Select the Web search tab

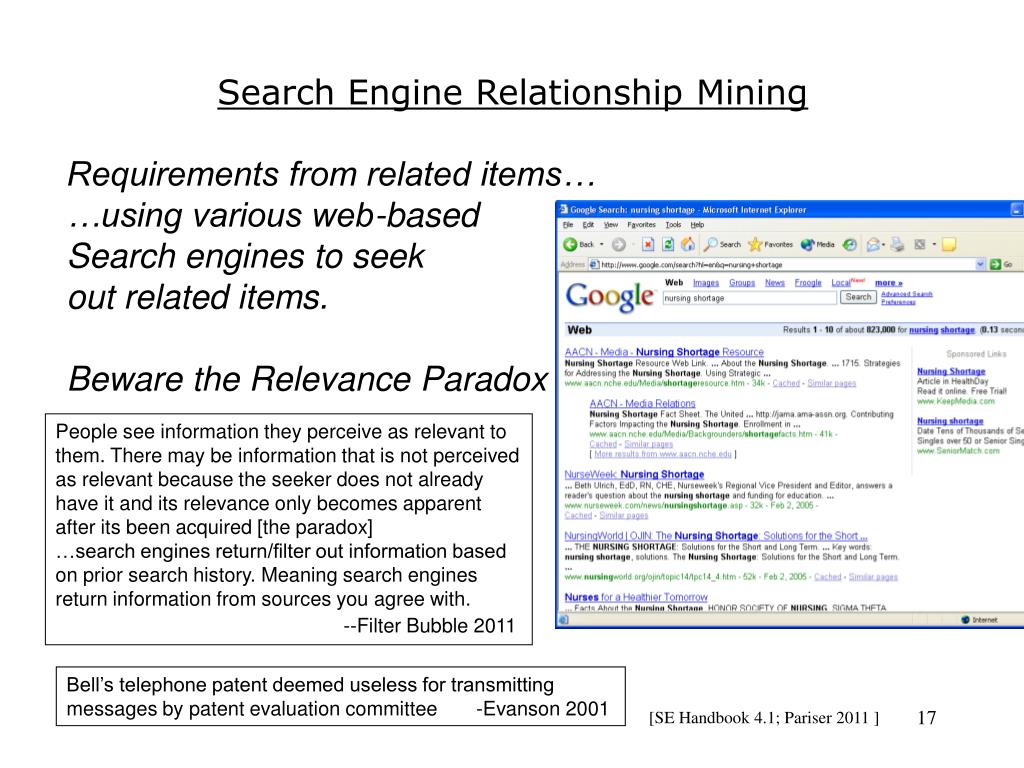point(674,283)
